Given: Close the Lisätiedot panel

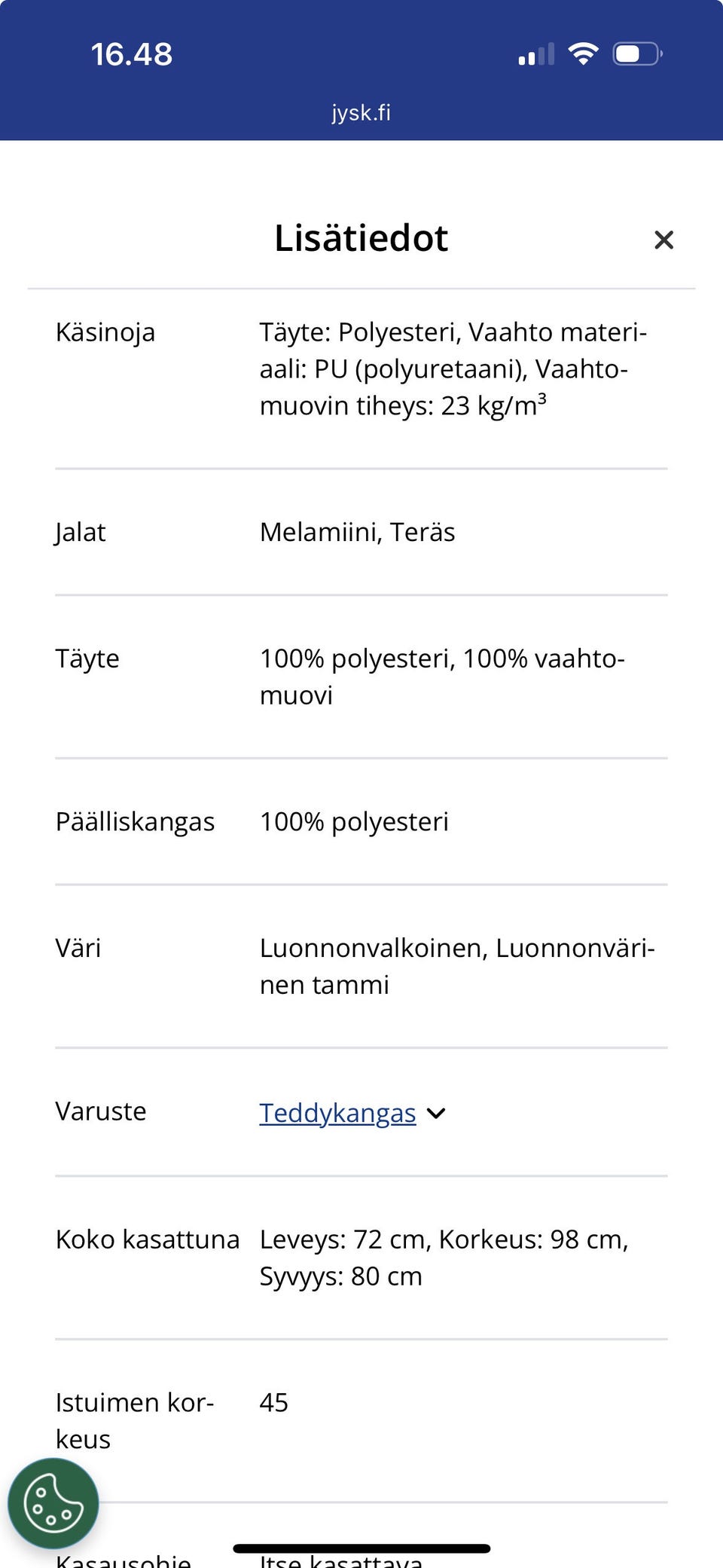Looking at the screenshot, I should tap(664, 240).
